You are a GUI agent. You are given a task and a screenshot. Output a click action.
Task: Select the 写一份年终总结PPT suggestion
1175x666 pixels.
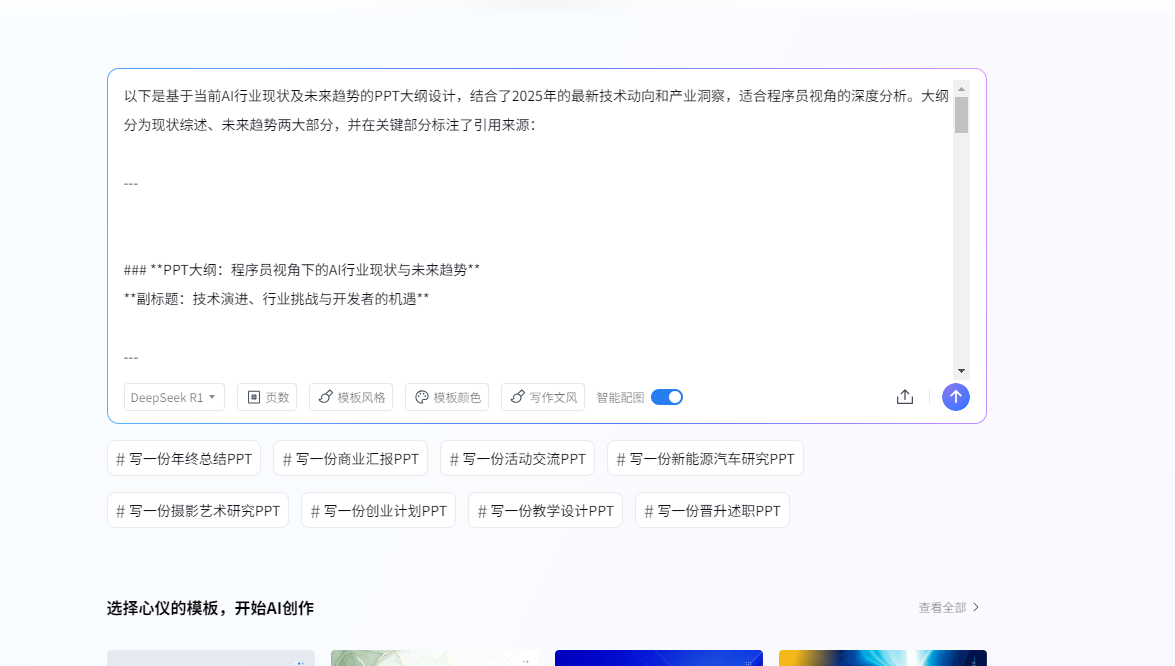click(x=184, y=458)
